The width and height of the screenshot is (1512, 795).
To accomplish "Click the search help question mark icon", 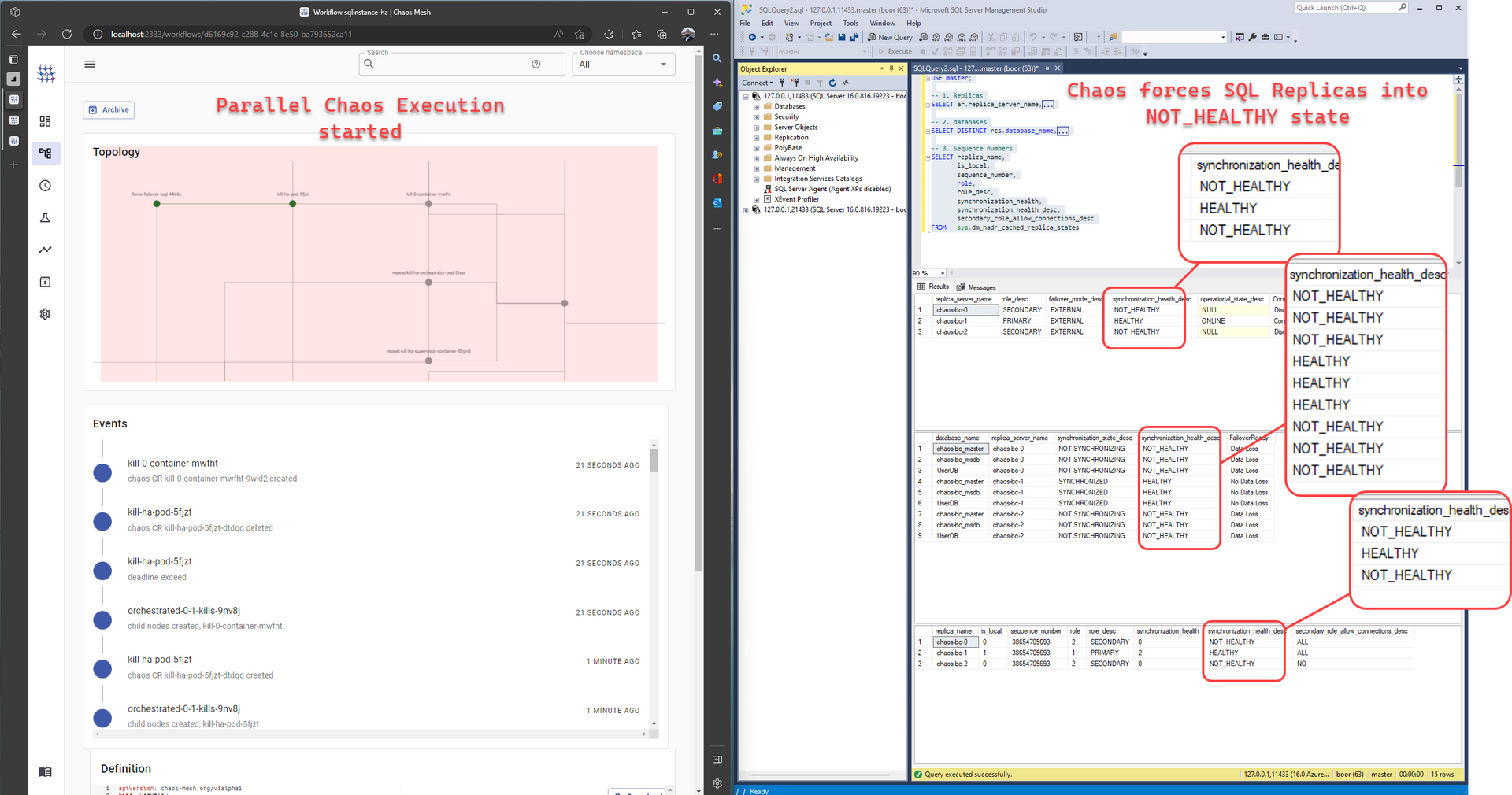I will [x=536, y=65].
